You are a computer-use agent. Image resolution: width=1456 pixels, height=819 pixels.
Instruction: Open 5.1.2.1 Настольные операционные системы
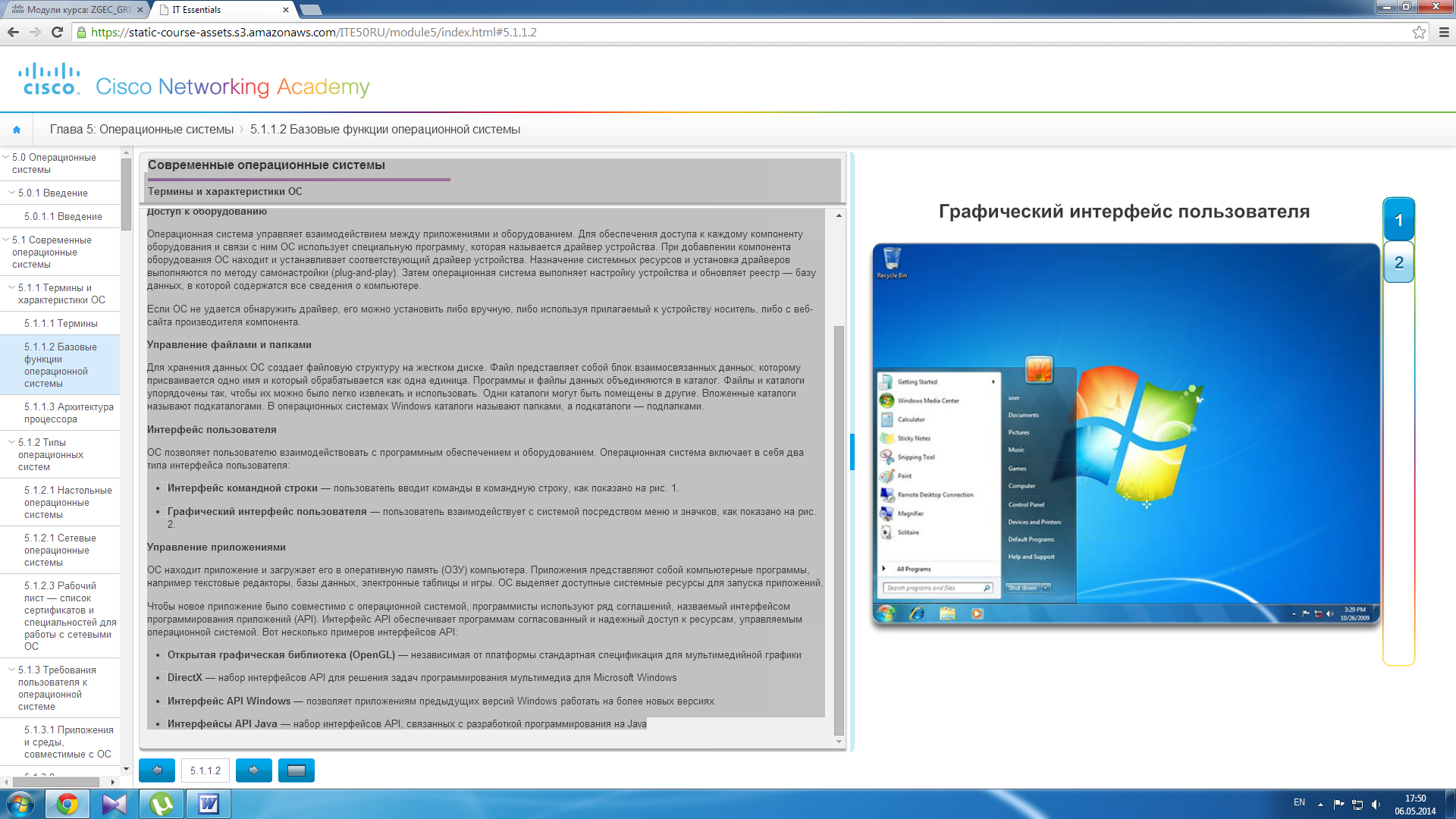[x=68, y=502]
